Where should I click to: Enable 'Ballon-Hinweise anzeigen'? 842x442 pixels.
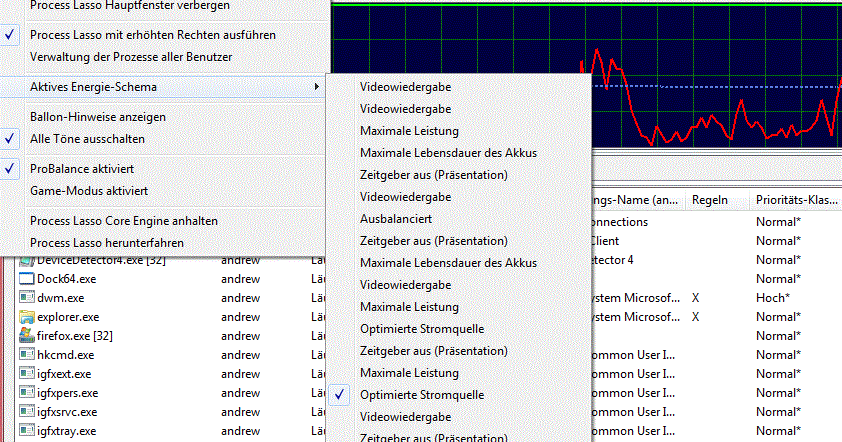164,117
